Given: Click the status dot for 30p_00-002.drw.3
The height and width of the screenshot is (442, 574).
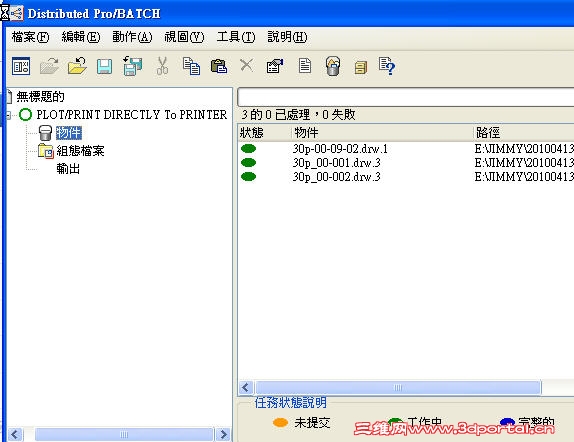Looking at the screenshot, I should [x=249, y=177].
